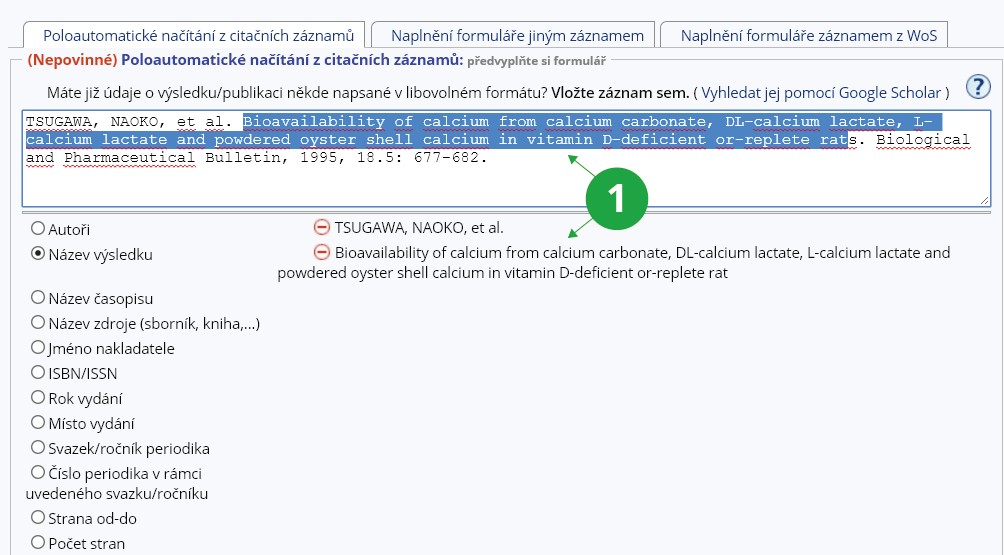
Task: Select the Místo vydání radio option
Action: click(x=38, y=422)
